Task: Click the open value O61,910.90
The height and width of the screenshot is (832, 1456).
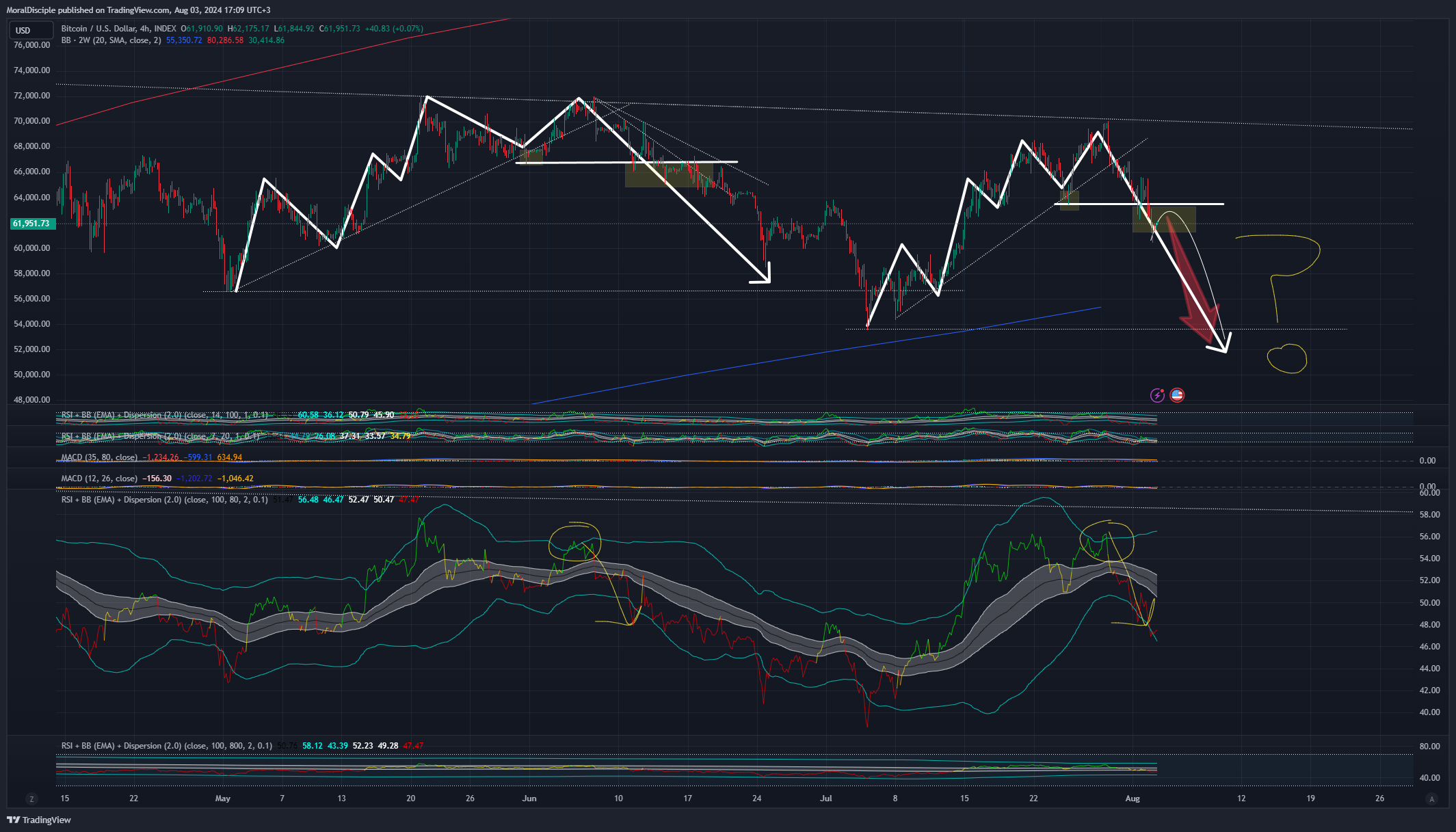Action: click(202, 29)
